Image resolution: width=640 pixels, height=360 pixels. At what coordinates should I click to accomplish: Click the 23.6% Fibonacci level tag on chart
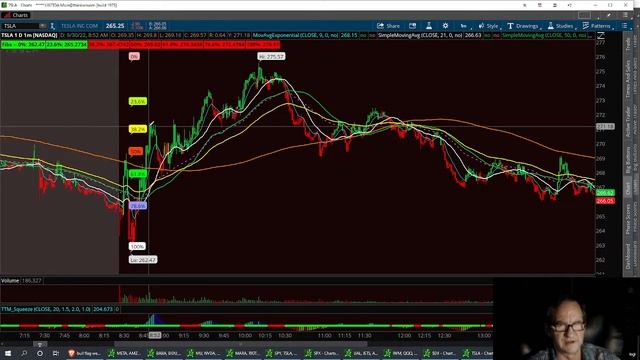[138, 101]
